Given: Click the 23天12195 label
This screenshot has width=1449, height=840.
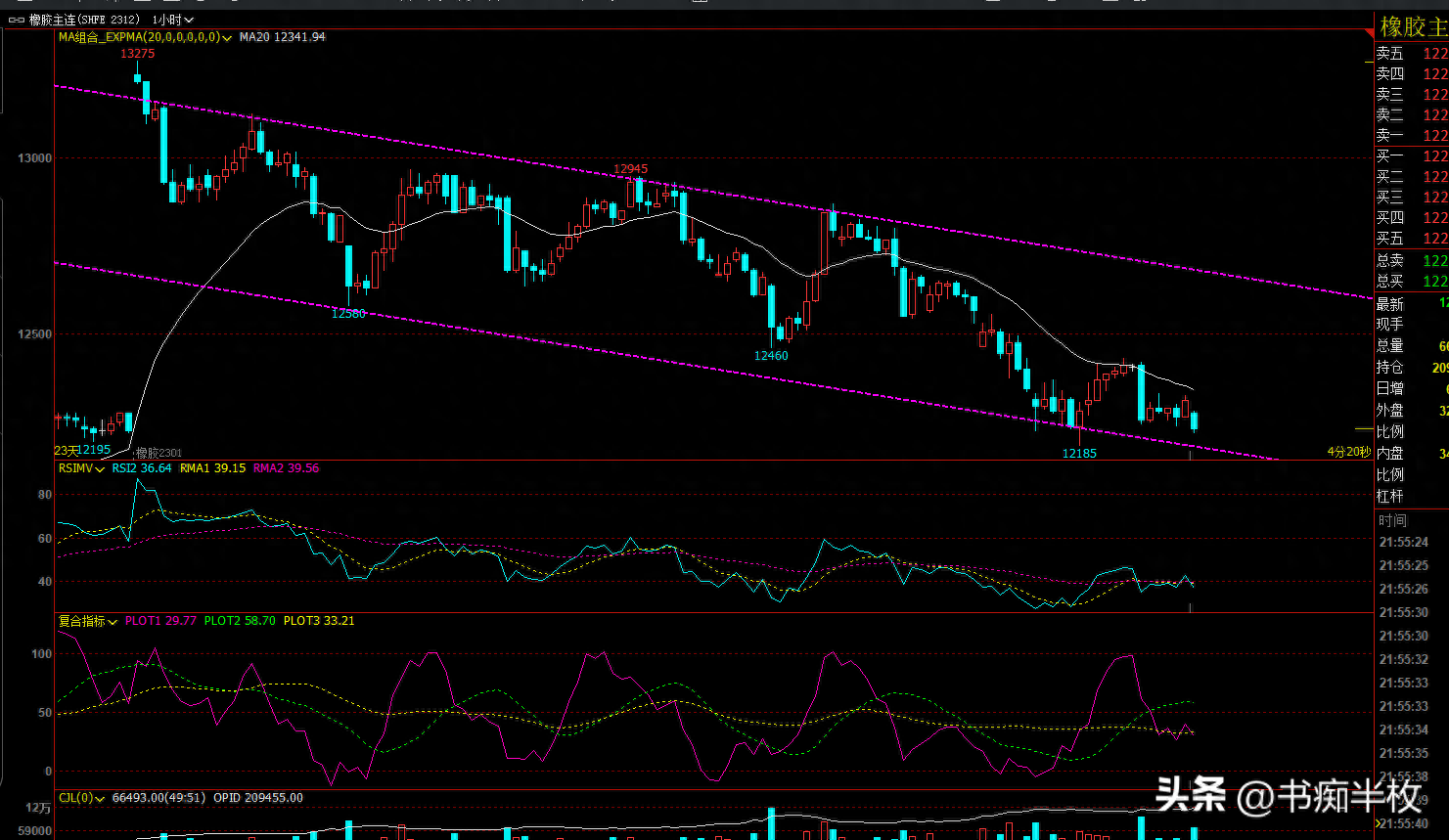Looking at the screenshot, I should coord(82,451).
